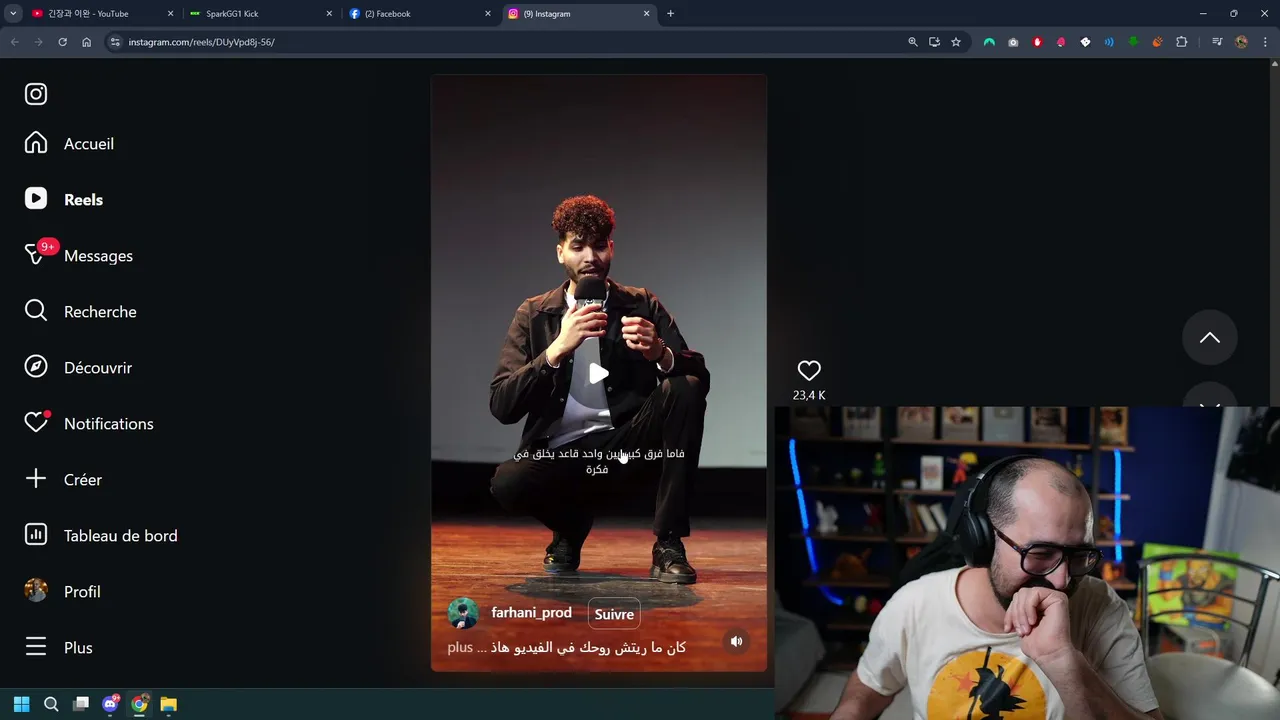Focus the address bar showing the instagram.com URL

[510, 42]
